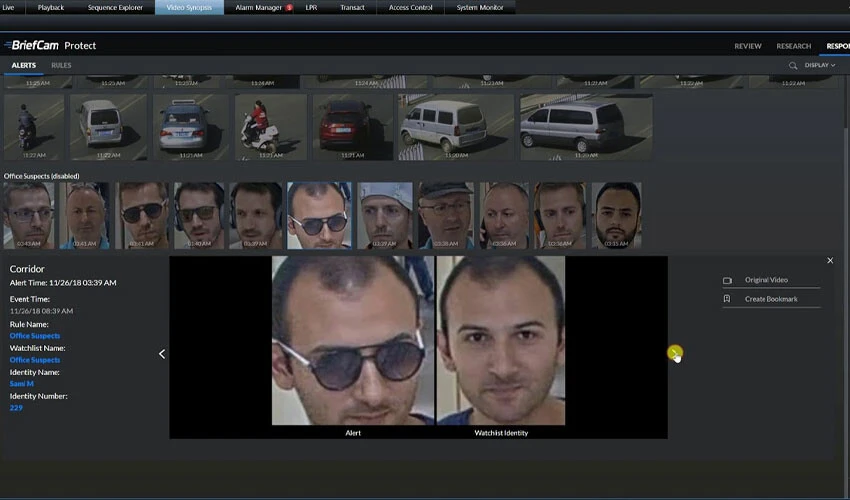The width and height of the screenshot is (850, 500).
Task: Click the Identity Number 229 link
Action: (x=16, y=408)
